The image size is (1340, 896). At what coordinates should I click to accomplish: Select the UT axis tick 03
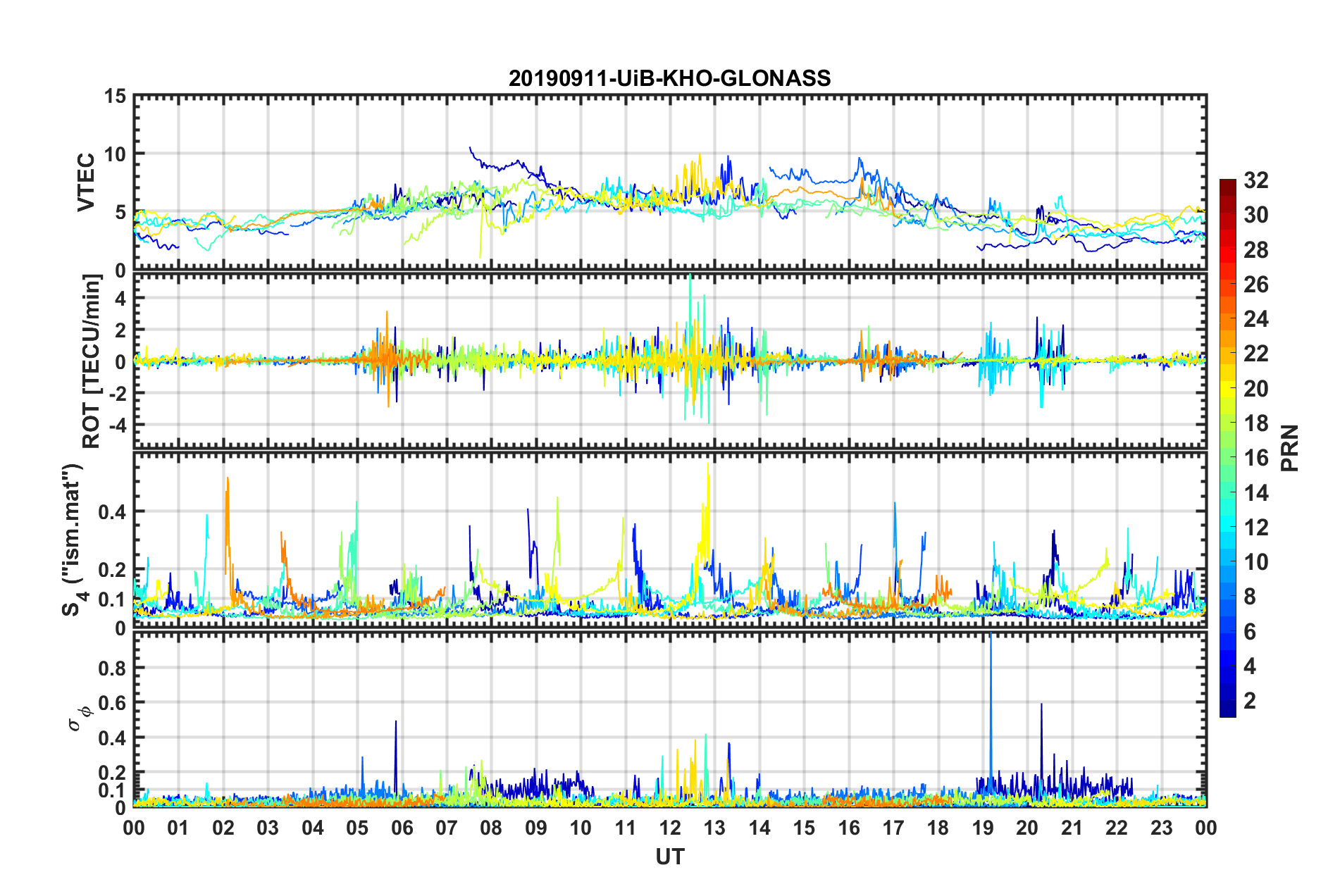(268, 828)
